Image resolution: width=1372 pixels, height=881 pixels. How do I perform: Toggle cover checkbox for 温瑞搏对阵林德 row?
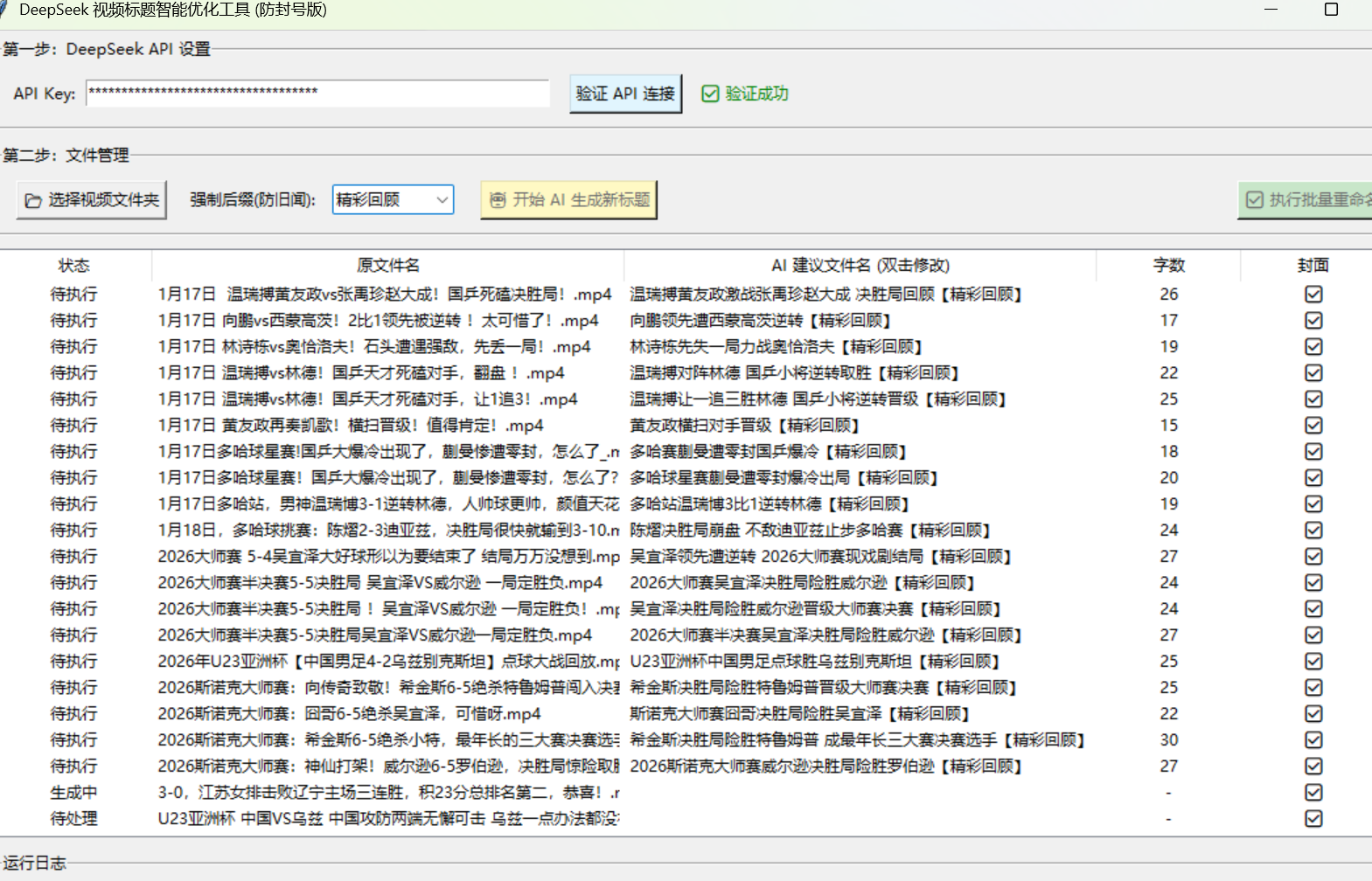[x=1313, y=373]
